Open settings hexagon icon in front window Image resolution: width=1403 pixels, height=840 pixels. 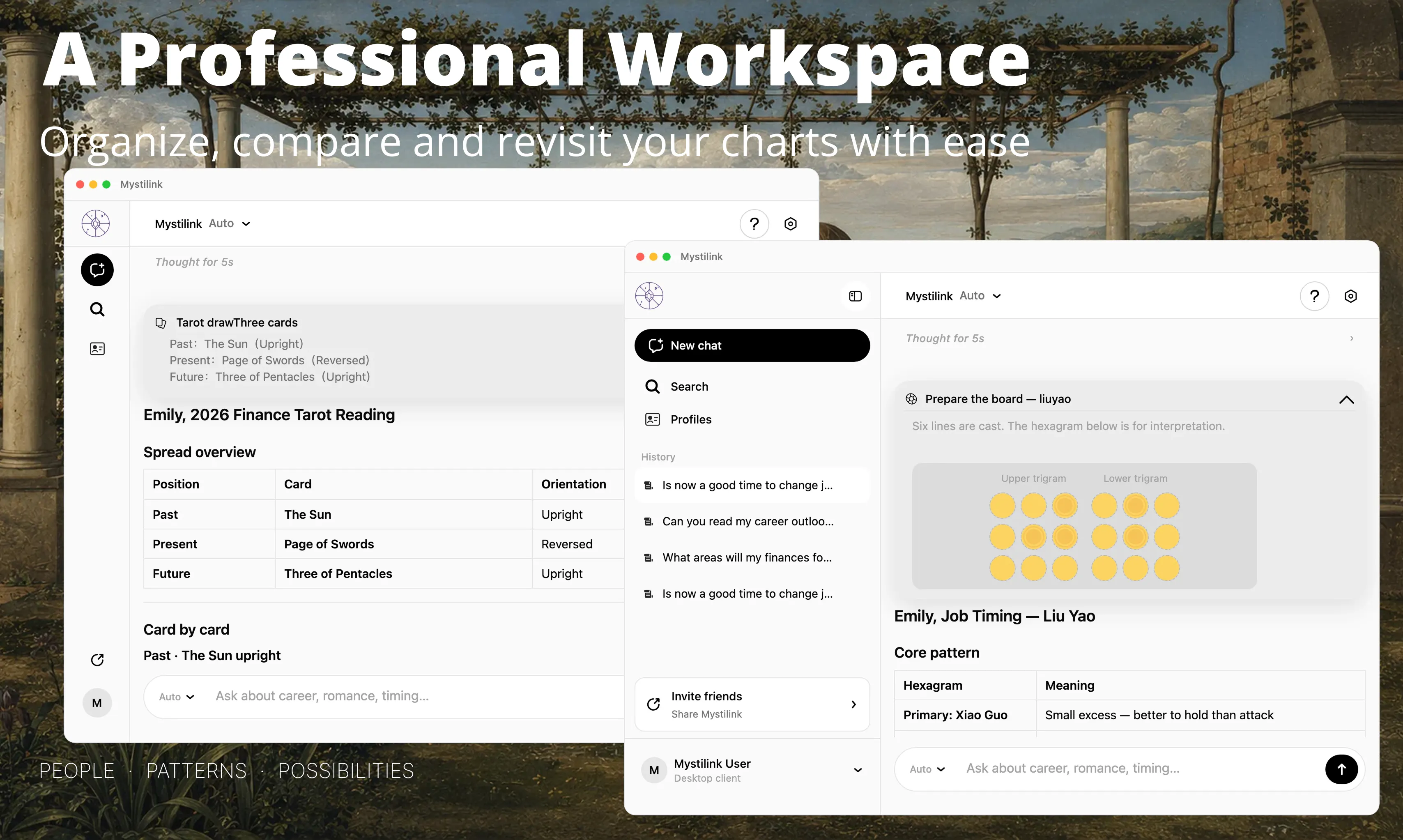click(x=1350, y=296)
